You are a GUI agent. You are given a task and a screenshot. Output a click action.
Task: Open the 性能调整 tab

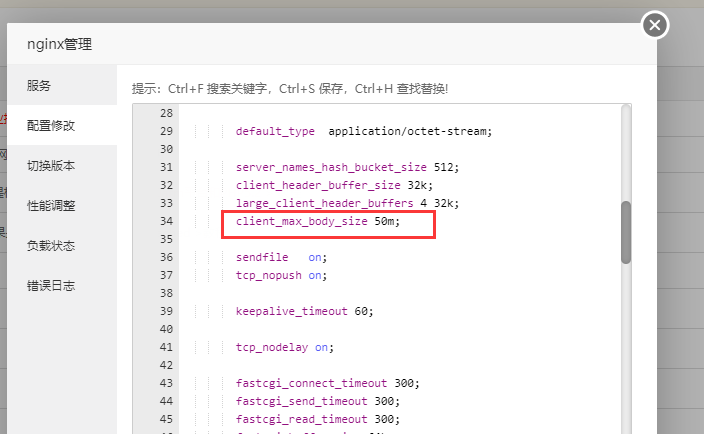pyautogui.click(x=62, y=205)
